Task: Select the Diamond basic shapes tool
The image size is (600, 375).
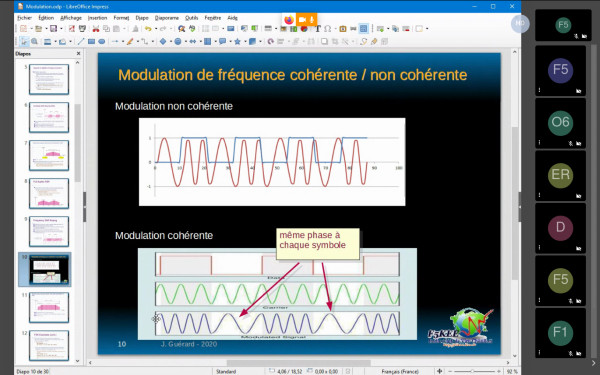Action: 163,41
